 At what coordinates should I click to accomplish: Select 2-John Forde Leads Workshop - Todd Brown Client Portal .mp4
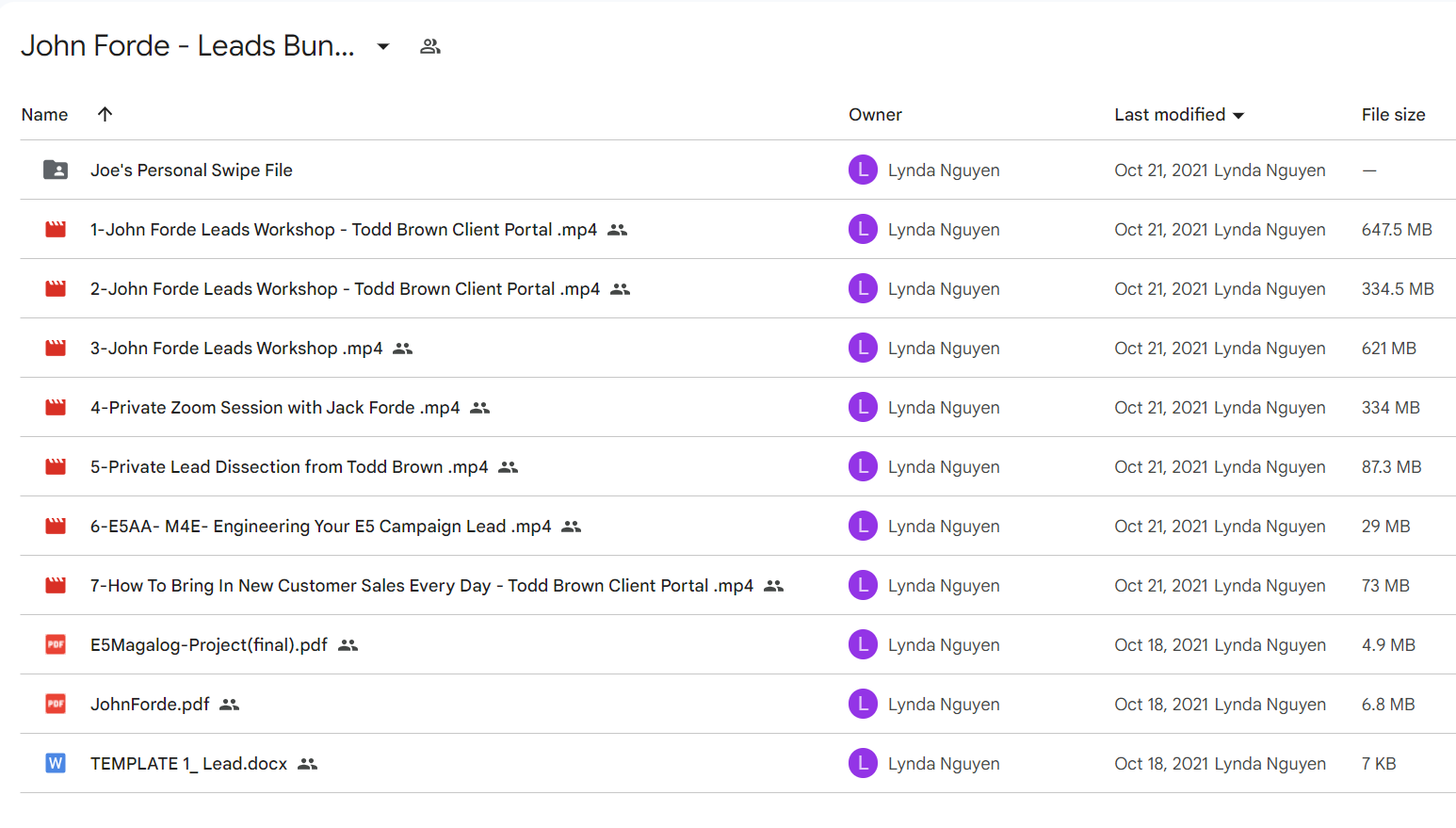click(345, 288)
